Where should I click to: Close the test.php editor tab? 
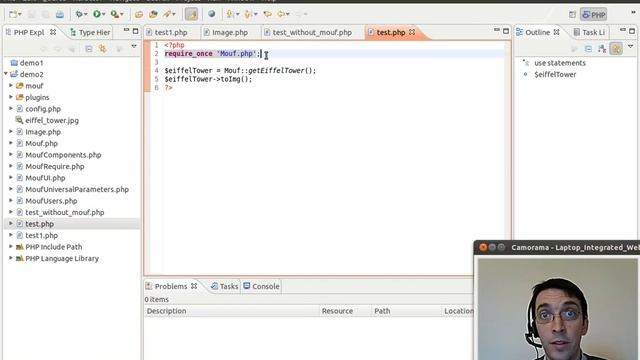(x=412, y=32)
